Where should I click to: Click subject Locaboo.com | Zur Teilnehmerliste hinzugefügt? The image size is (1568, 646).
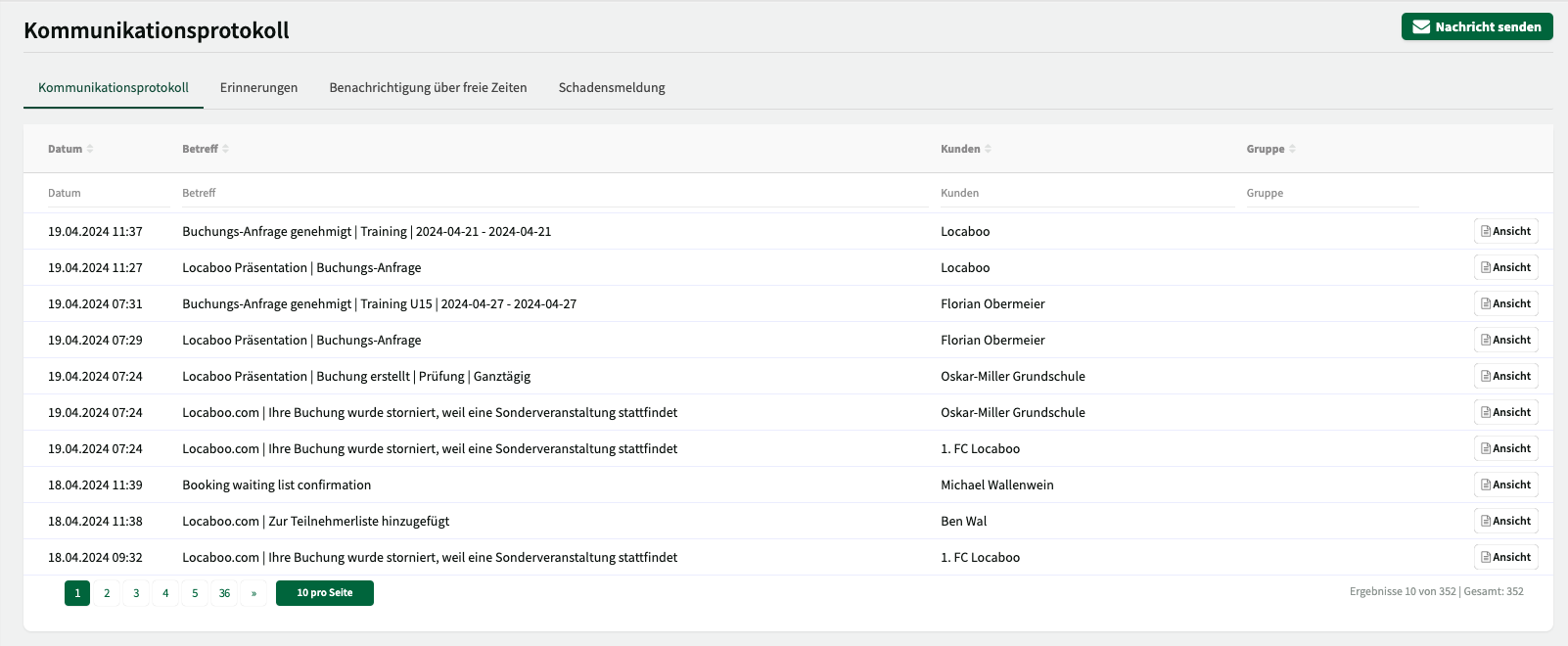pyautogui.click(x=316, y=521)
